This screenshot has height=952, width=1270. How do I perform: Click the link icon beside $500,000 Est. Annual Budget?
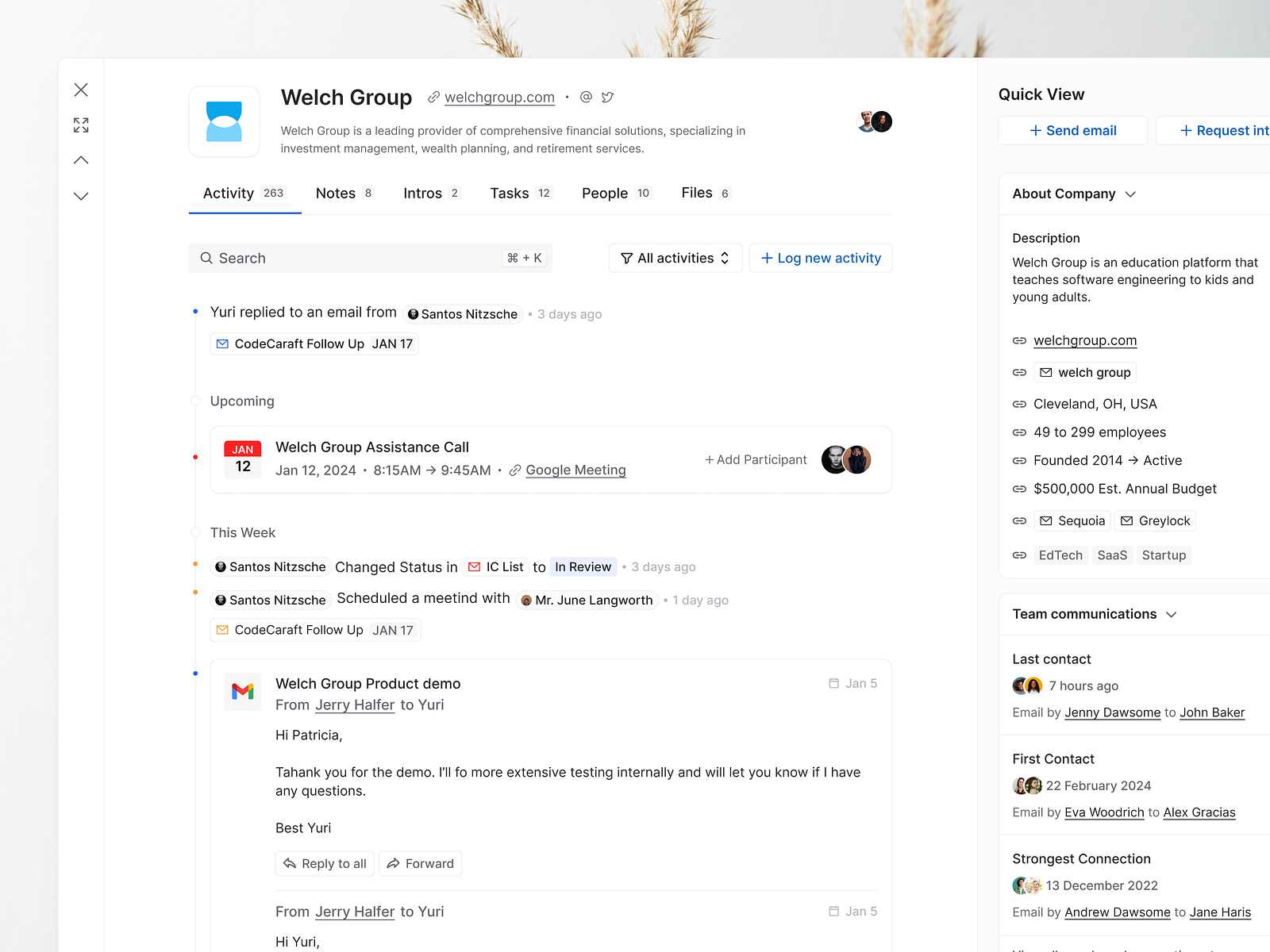click(x=1019, y=489)
